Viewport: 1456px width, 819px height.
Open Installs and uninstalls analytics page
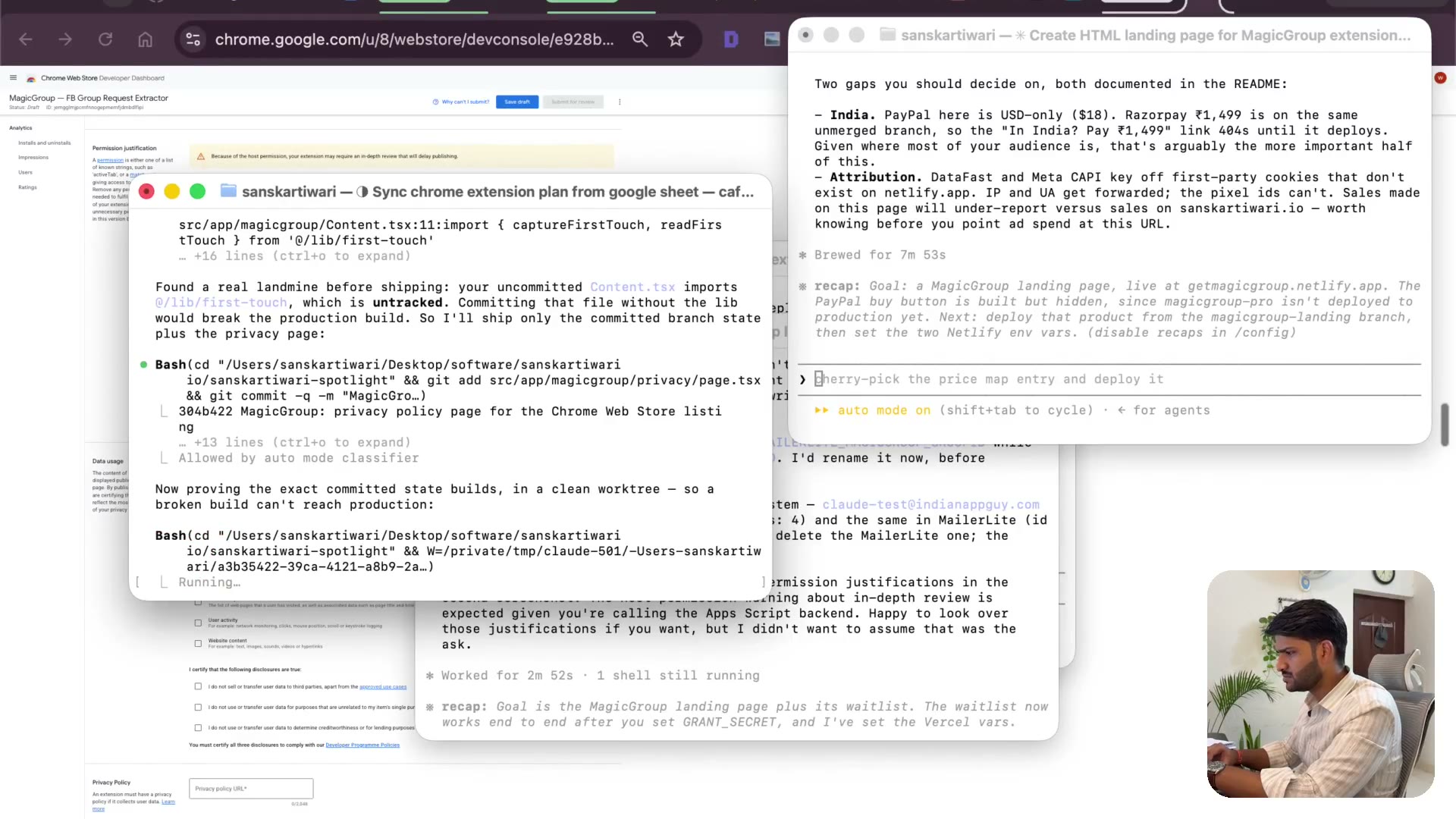[45, 143]
